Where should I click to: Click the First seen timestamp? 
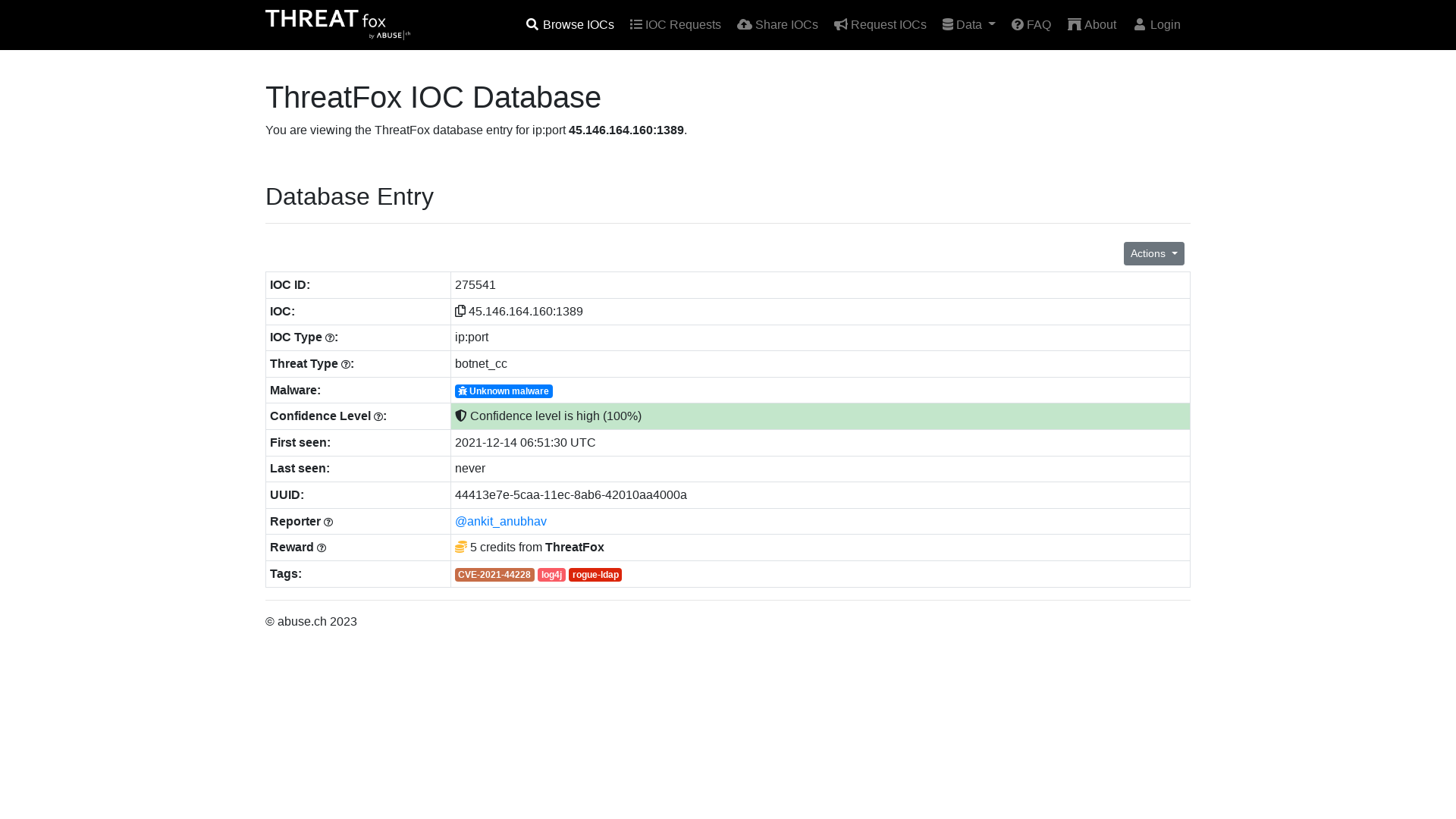[526, 443]
